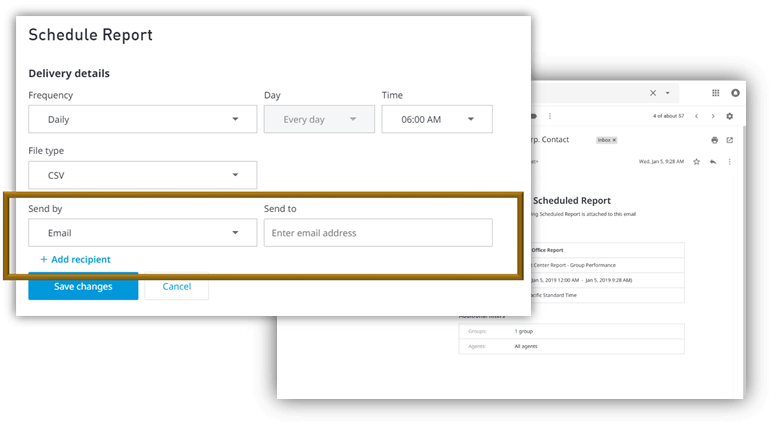Print the email using the printer icon

[714, 140]
